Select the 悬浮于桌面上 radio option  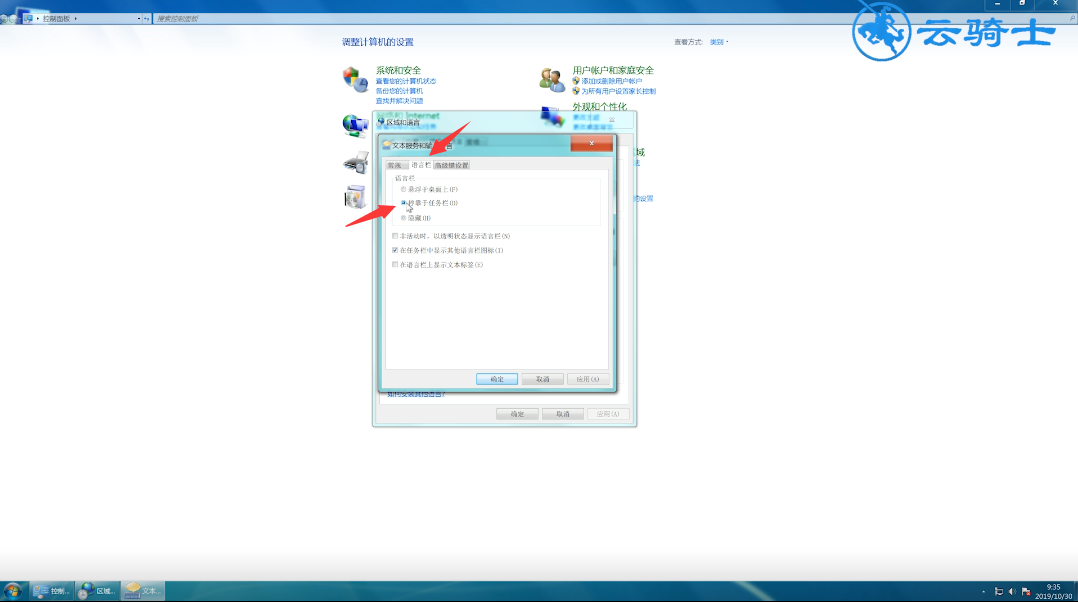404,189
